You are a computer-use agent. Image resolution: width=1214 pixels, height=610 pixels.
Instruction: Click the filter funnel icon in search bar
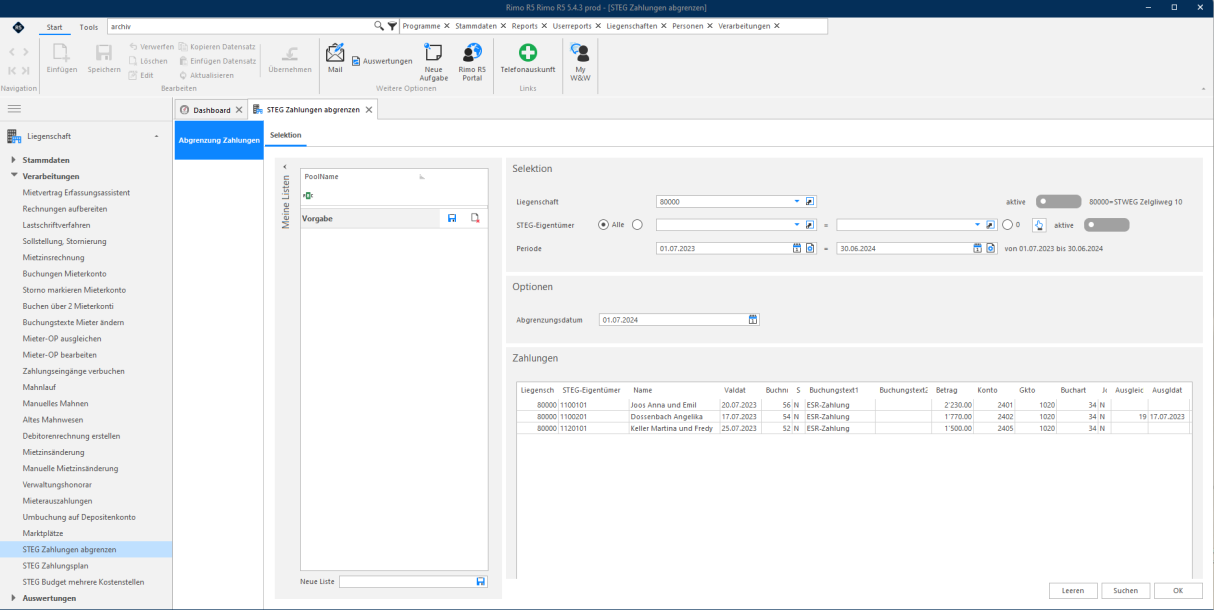pos(392,26)
